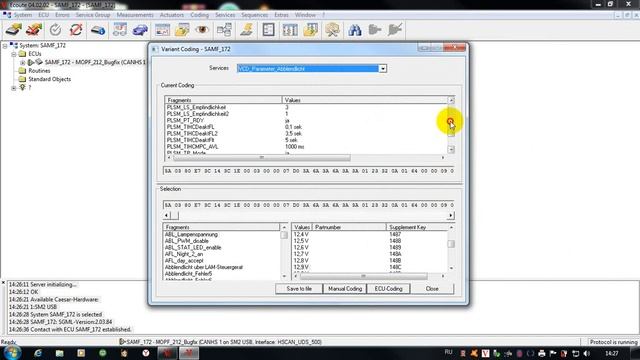Viewport: 640px width, 360px height.
Task: Click the hardware interface icon with blue dot
Action: pyautogui.click(x=98, y=30)
